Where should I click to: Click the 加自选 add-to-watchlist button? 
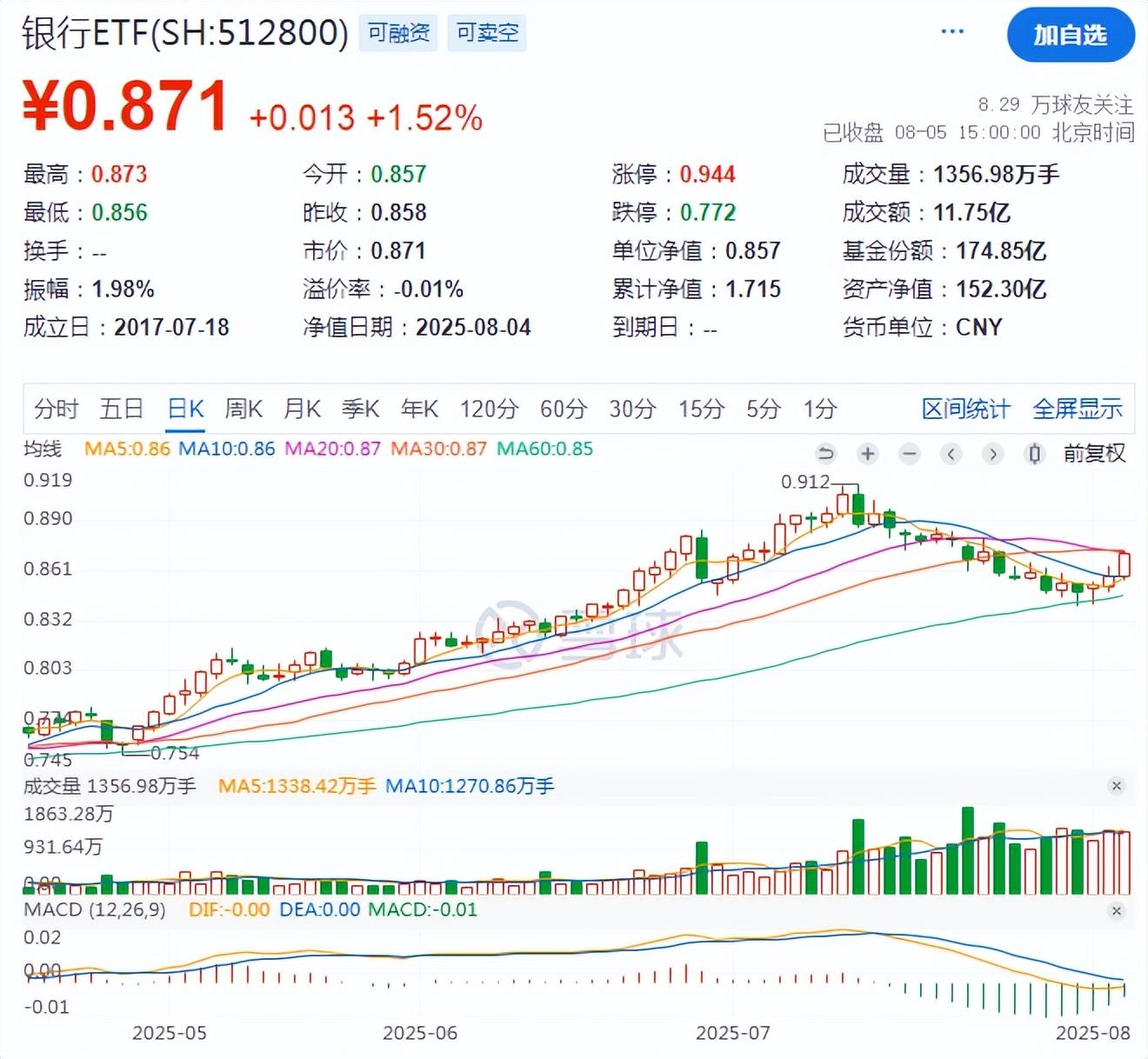1071,34
